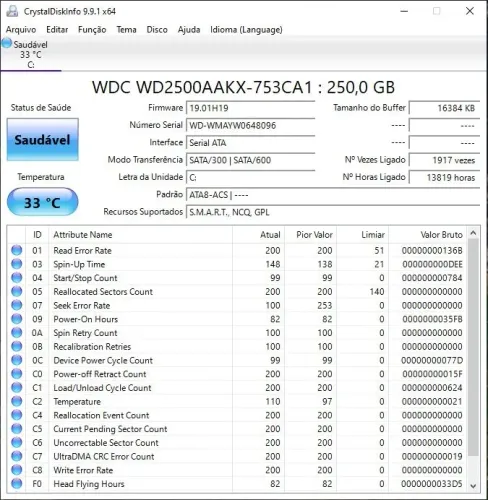This screenshot has width=488, height=500.
Task: Click status orb for Power-off Retract Count
Action: pos(17,374)
